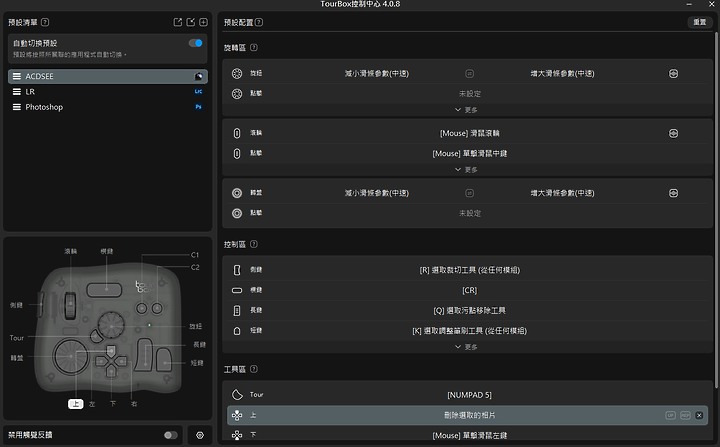
Task: Click the 滾輪 label on device diagram
Action: 71,251
